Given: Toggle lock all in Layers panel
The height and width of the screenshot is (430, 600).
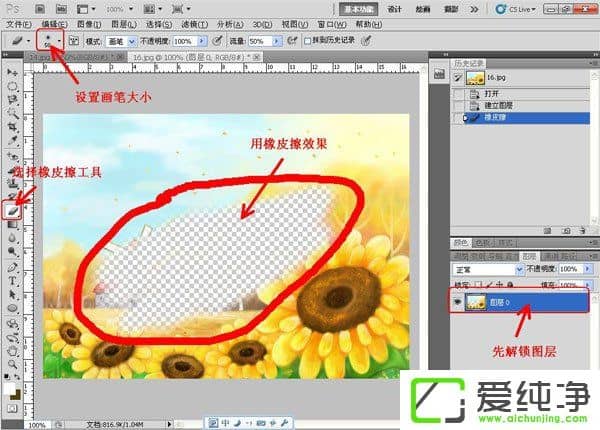Looking at the screenshot, I should [510, 285].
